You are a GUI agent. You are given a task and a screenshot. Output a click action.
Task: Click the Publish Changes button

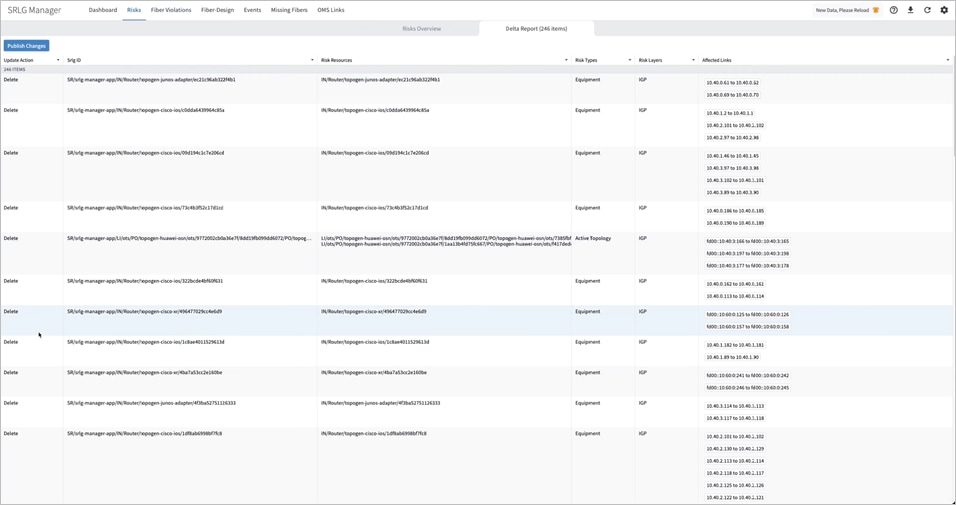(x=26, y=46)
